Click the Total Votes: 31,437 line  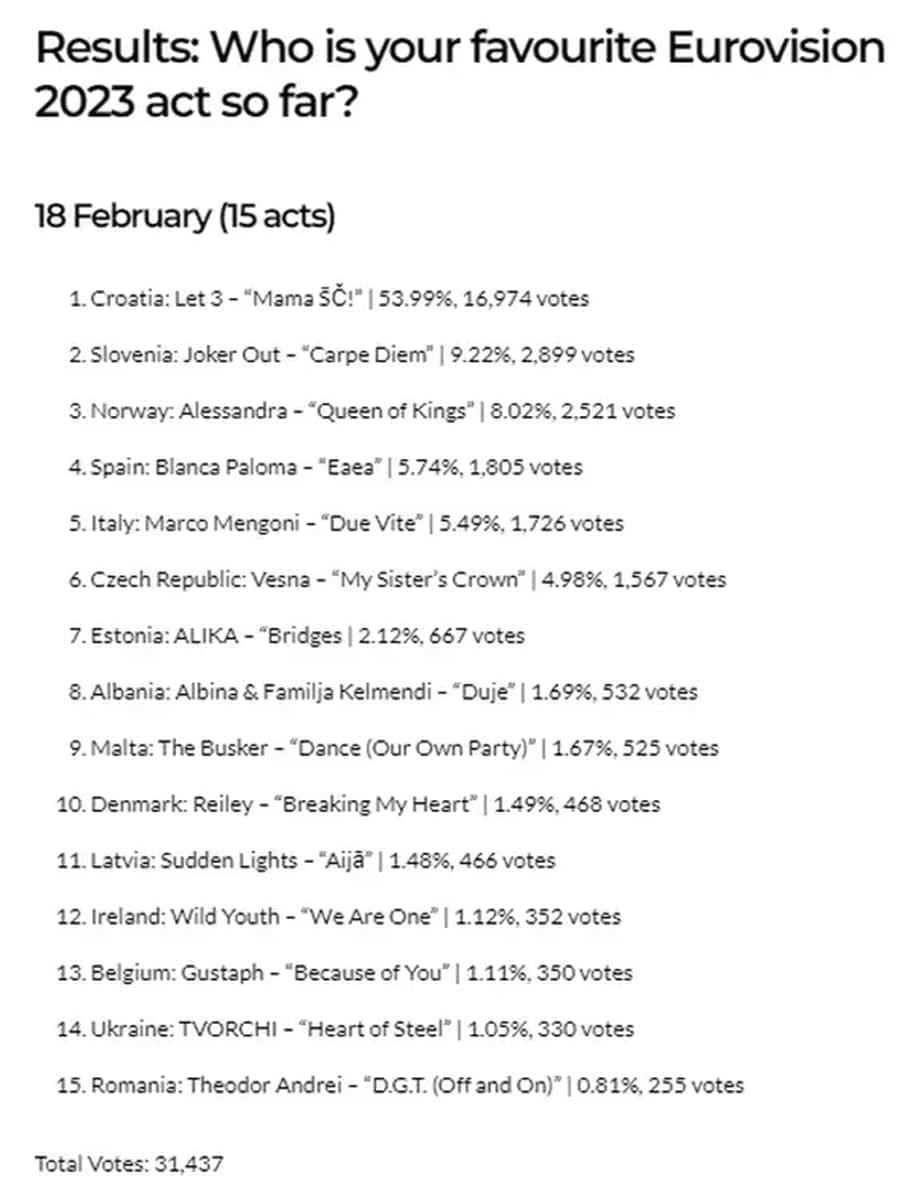click(129, 1164)
